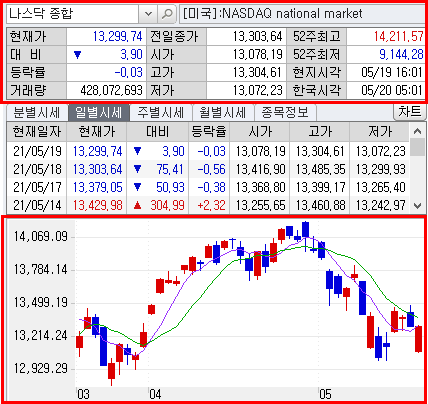Select the 일별시세 tab
The height and width of the screenshot is (404, 428).
click(x=98, y=113)
